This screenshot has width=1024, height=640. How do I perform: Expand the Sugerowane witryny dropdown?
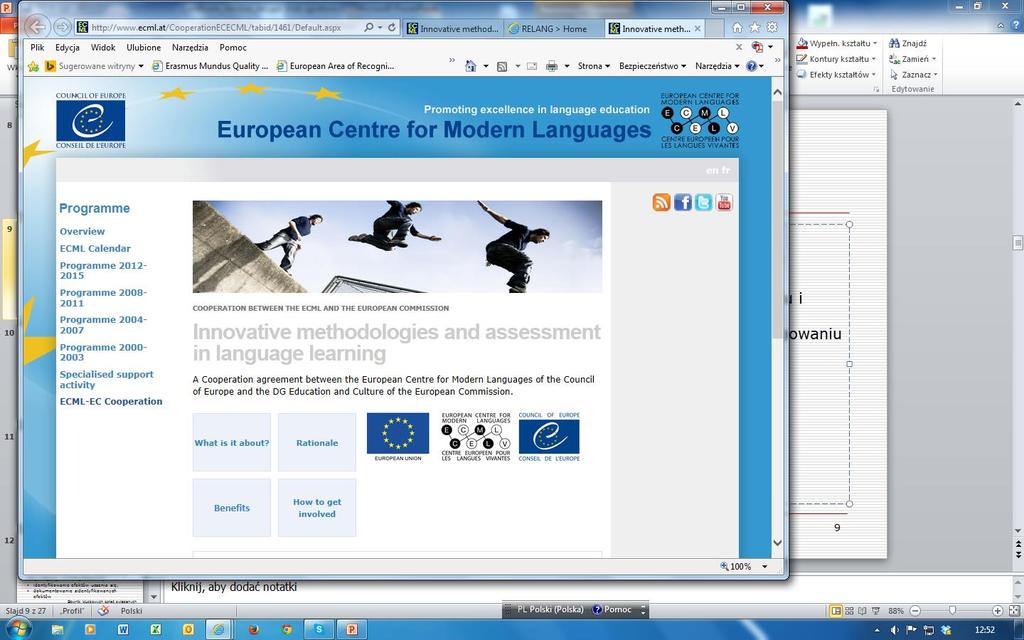point(140,66)
